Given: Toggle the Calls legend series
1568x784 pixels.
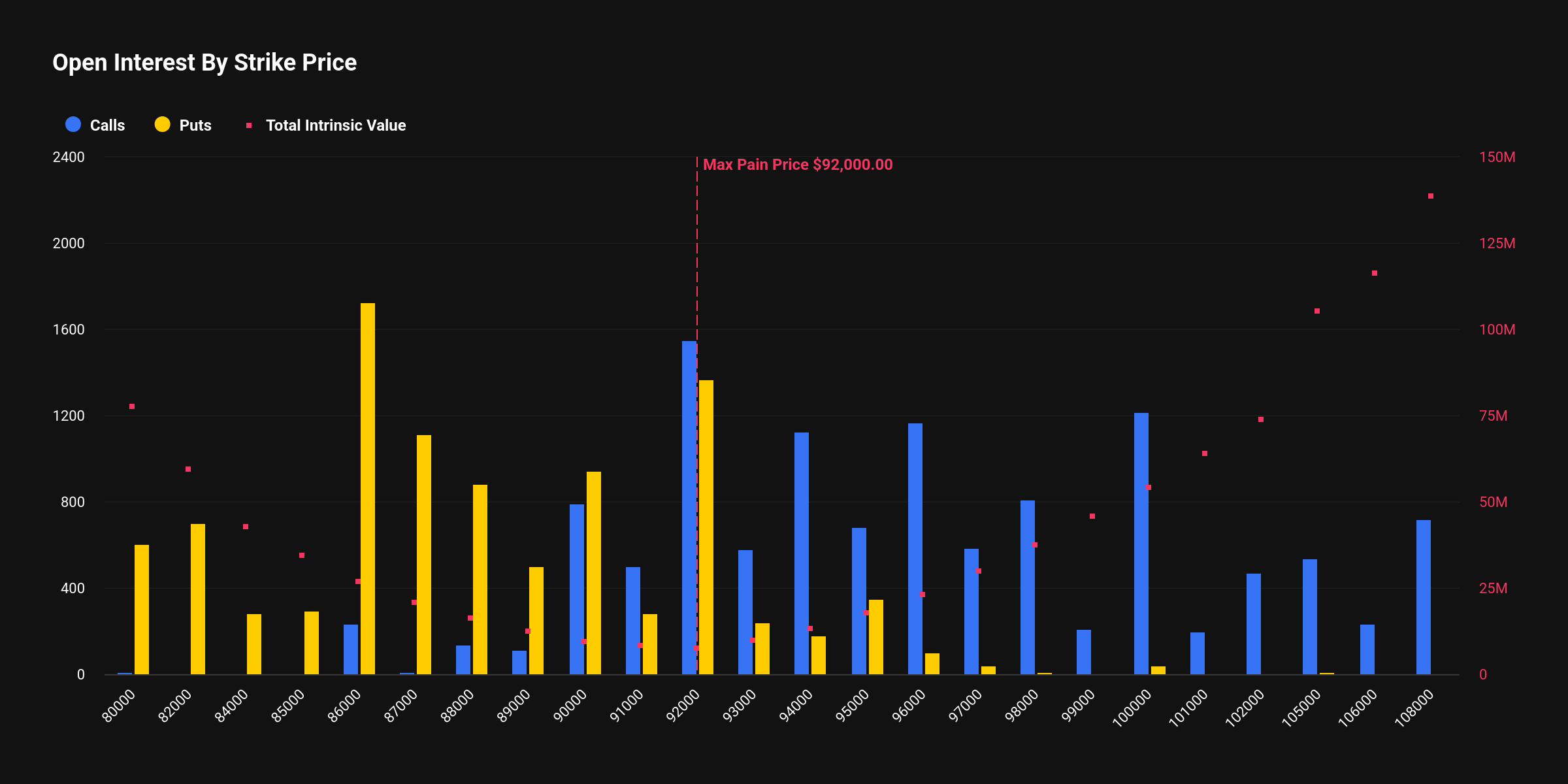Looking at the screenshot, I should click(106, 125).
